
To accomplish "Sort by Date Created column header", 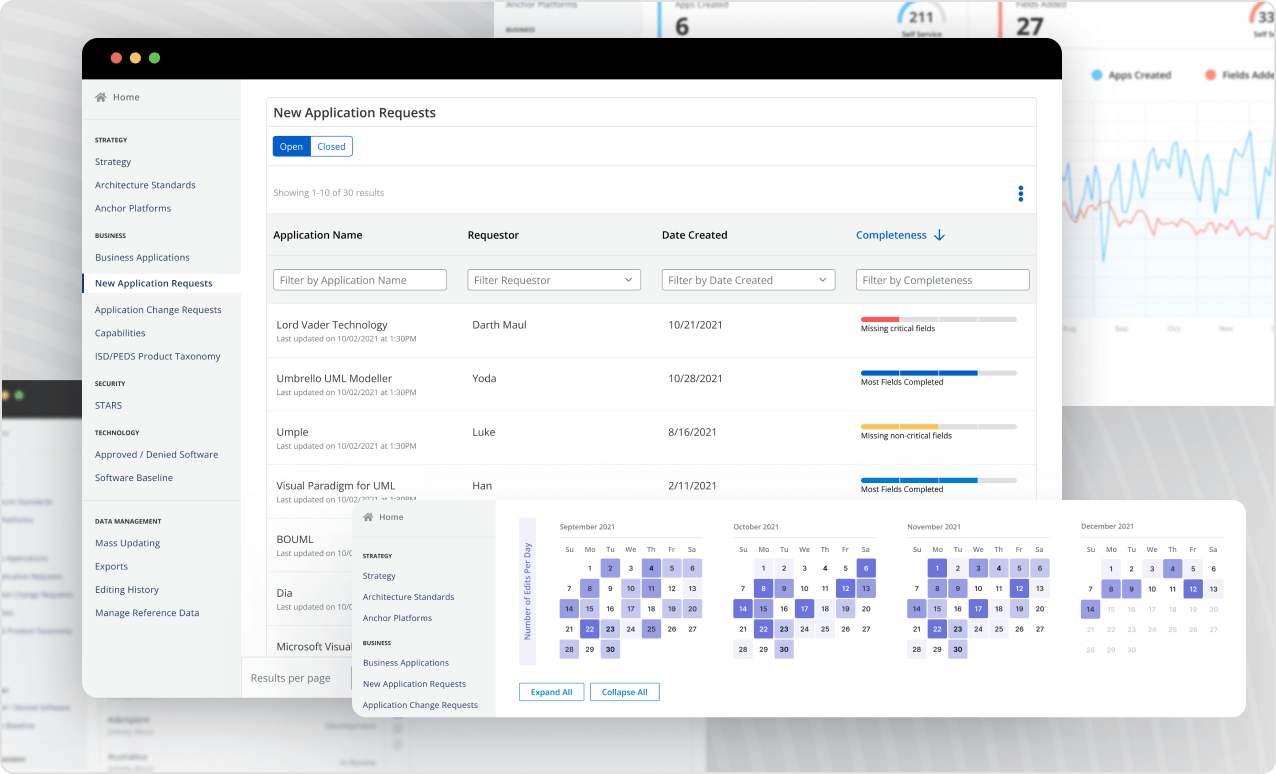I will point(694,235).
